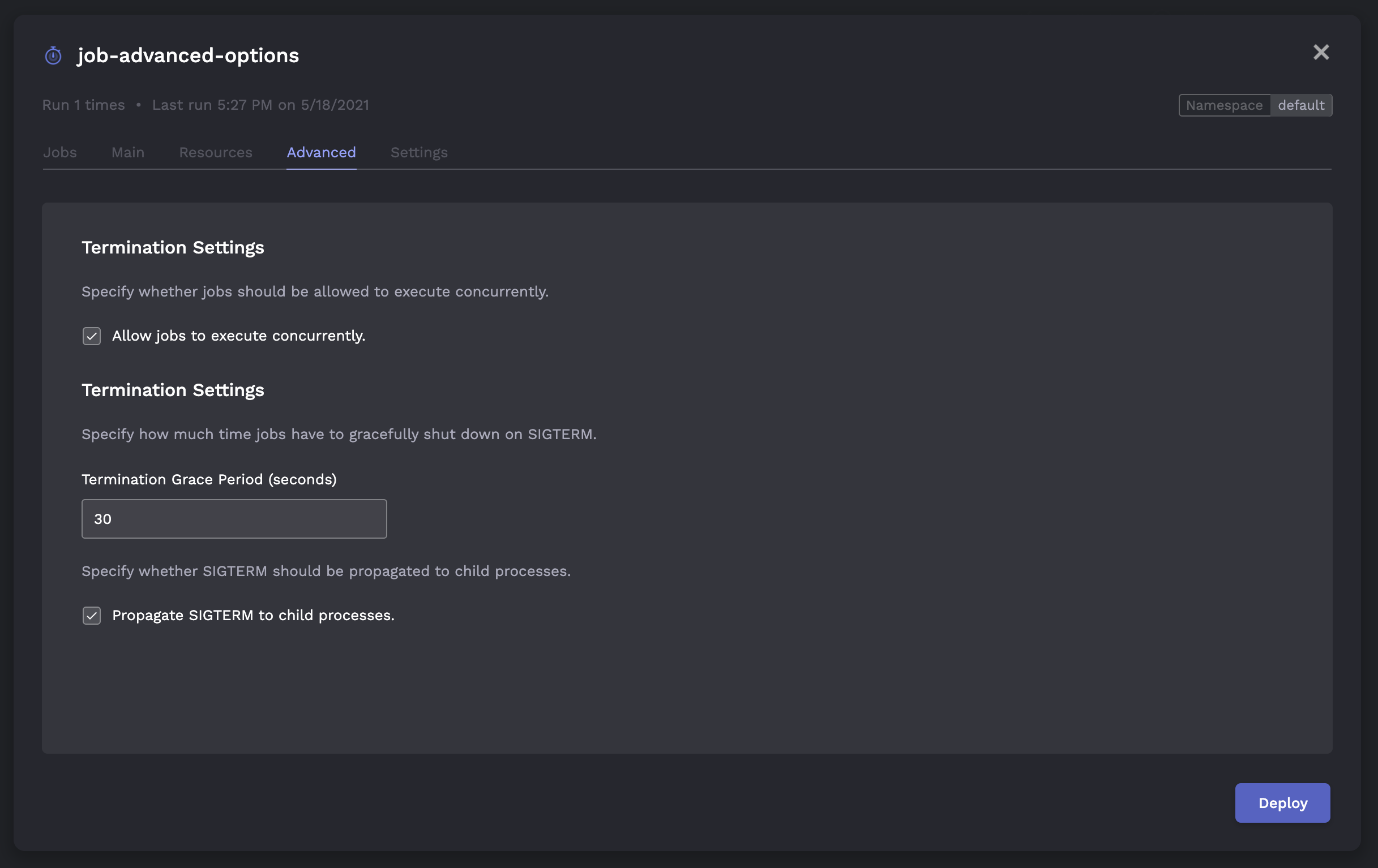Click the SIGTERM graceful shutdown description text
This screenshot has width=1378, height=868.
pyautogui.click(x=339, y=435)
